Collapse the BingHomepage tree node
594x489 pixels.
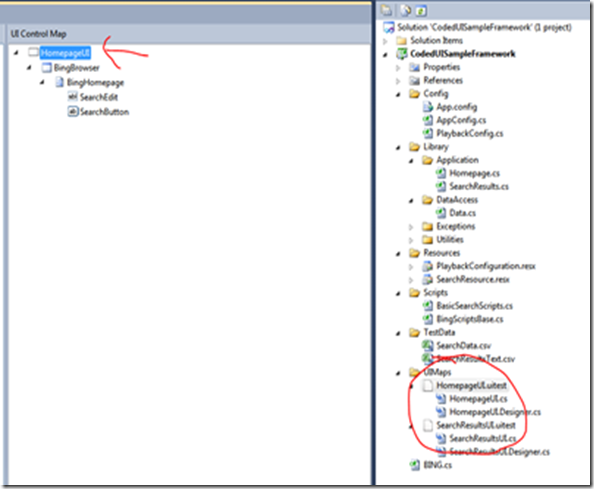[x=42, y=82]
